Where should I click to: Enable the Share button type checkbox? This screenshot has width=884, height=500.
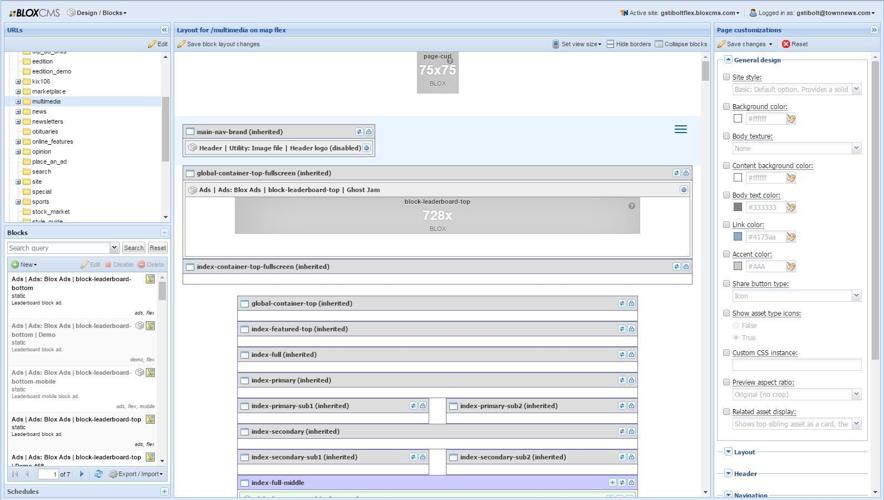click(726, 283)
